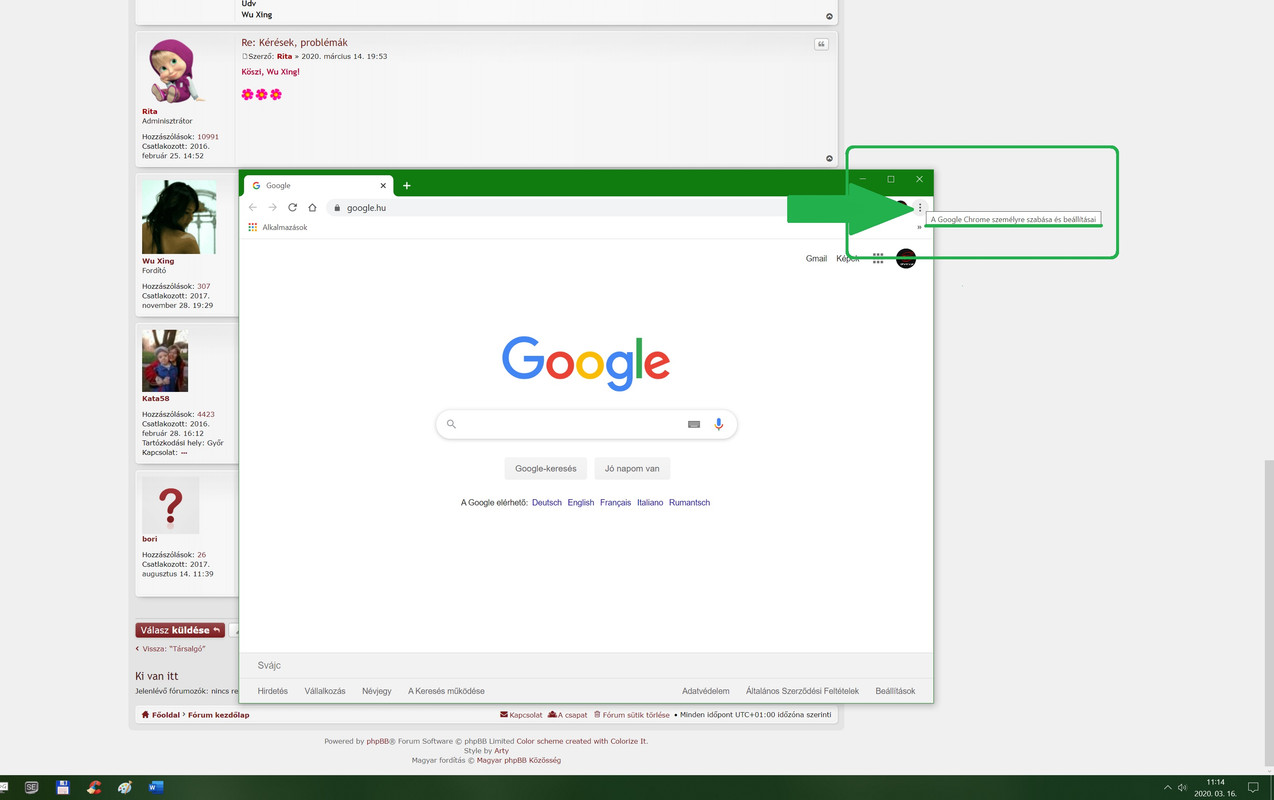Open the Gmail link

(x=816, y=258)
